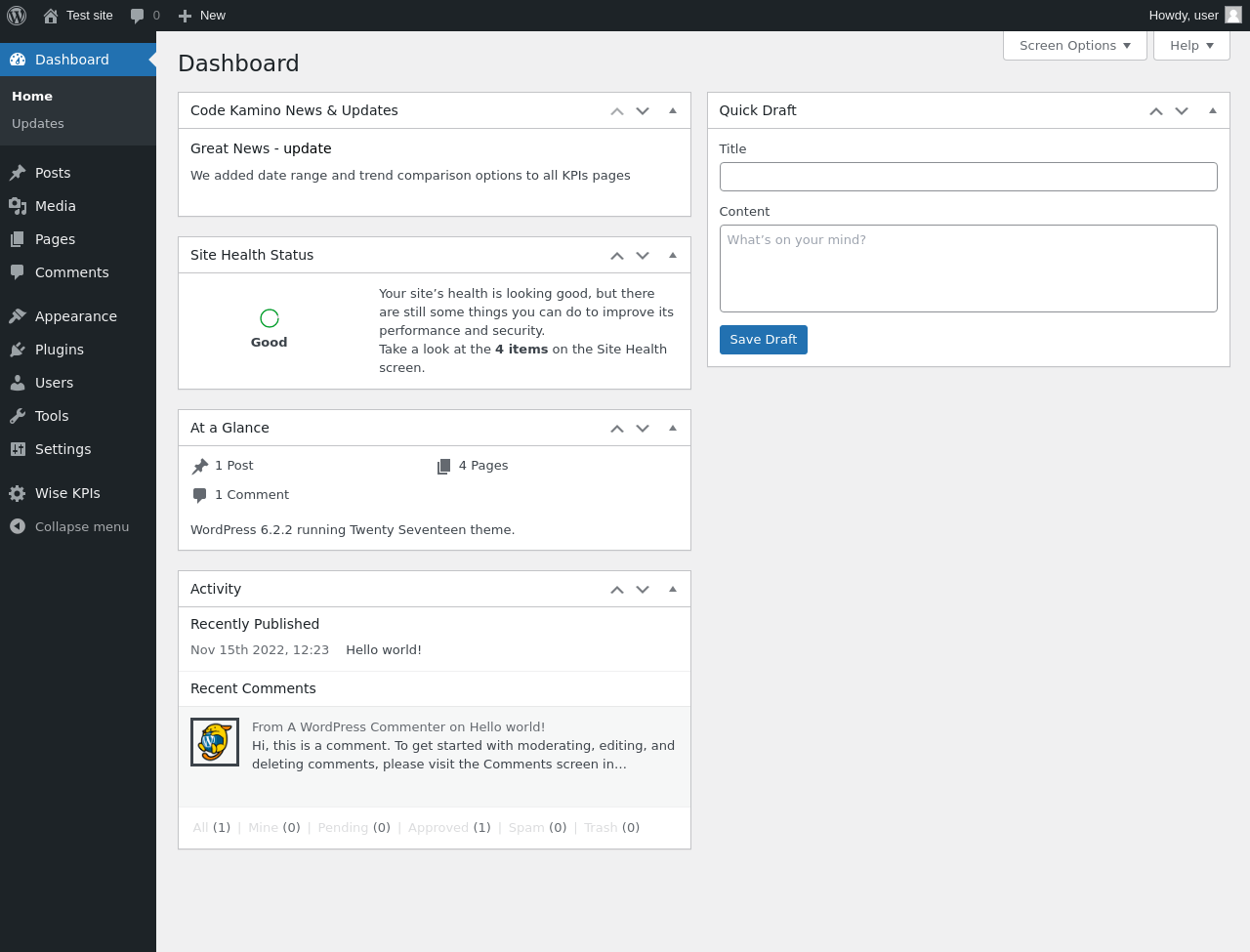Screen dimensions: 1250x952
Task: Open the Appearance menu
Action: 78,316
